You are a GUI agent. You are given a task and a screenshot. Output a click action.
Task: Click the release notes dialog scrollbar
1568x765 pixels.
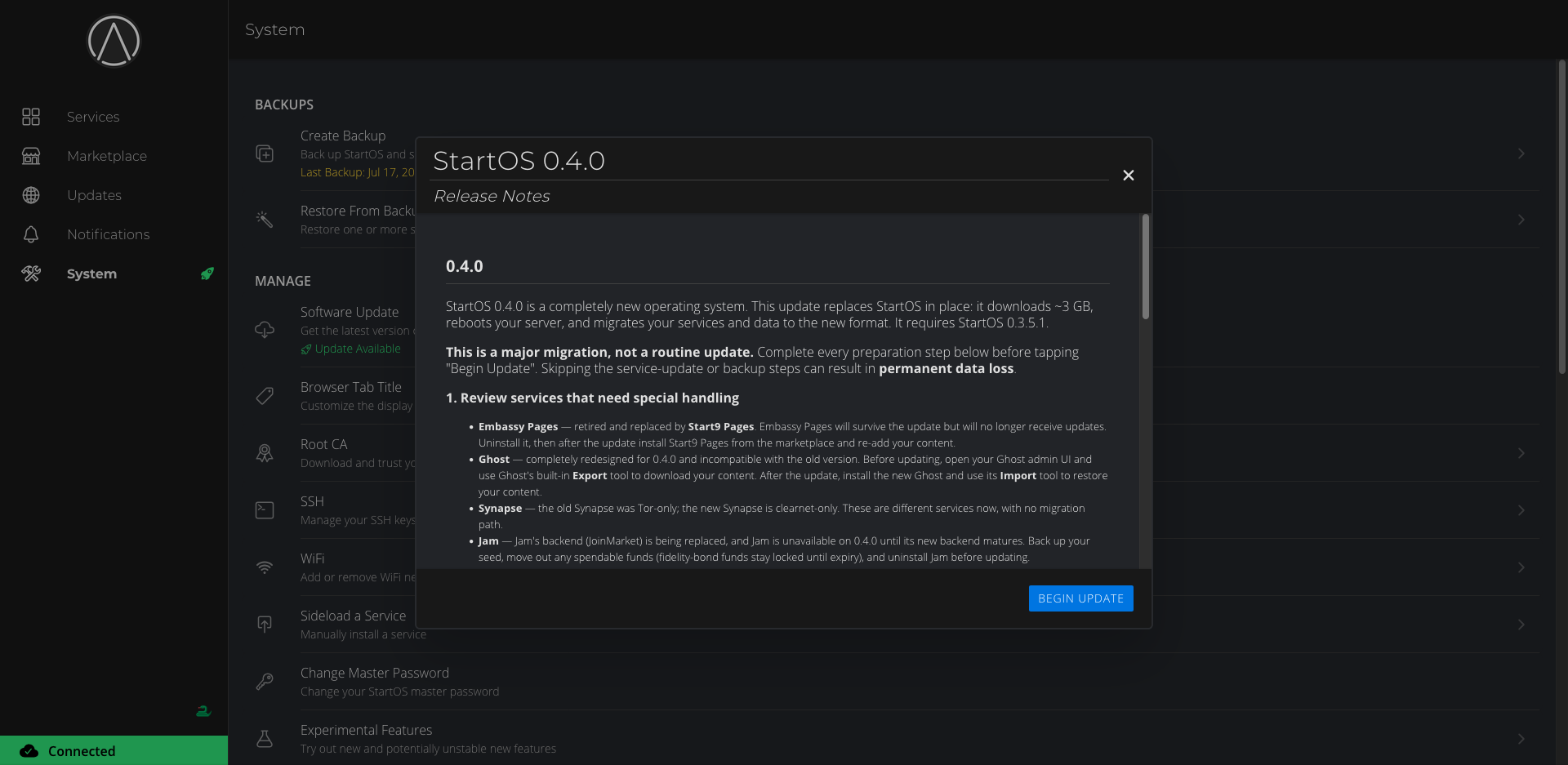pyautogui.click(x=1146, y=267)
